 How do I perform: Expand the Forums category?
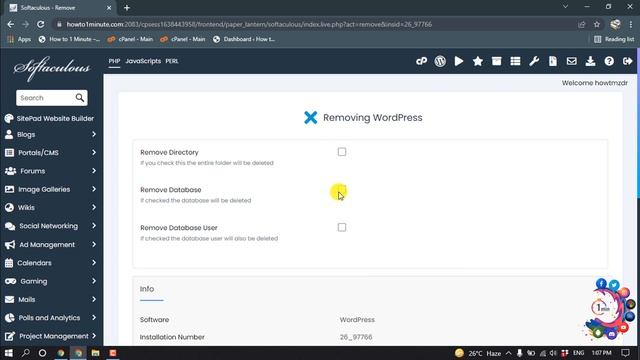(51, 171)
